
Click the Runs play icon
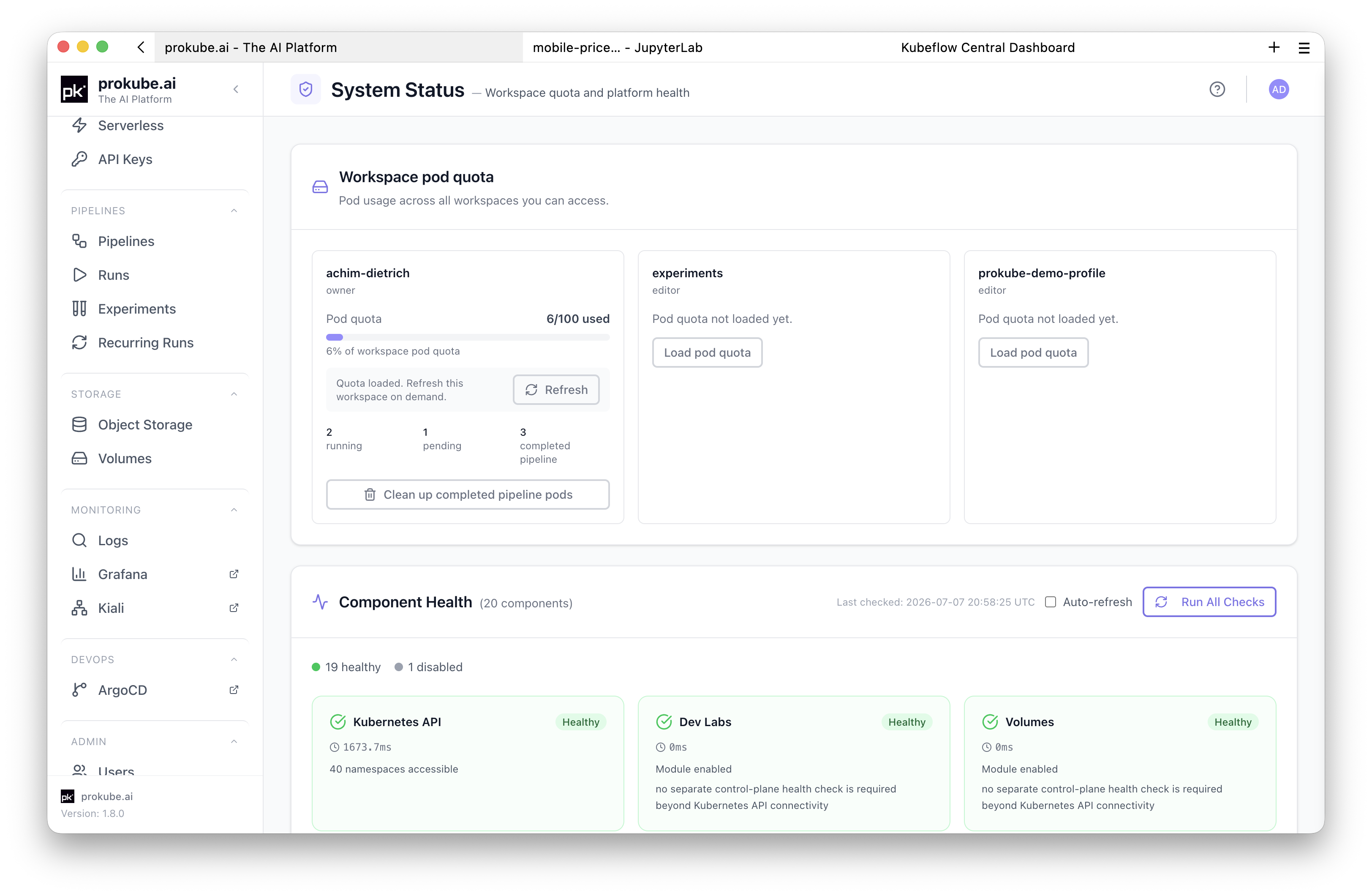click(79, 275)
